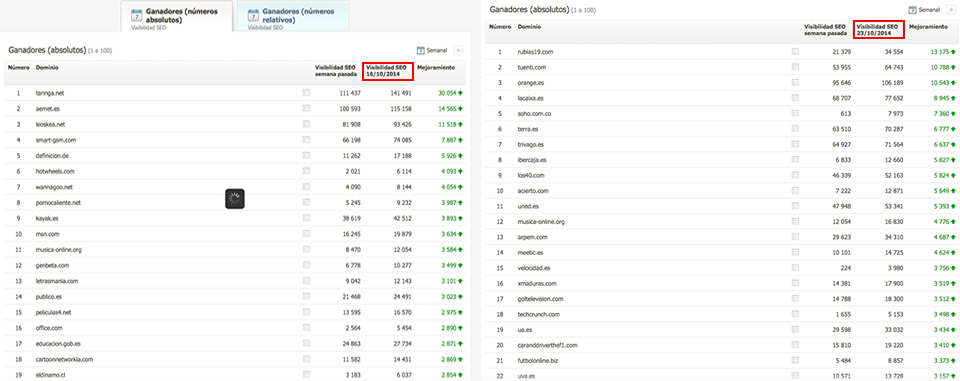
Task: Click the list icon in the kayak.es row
Action: (306, 218)
